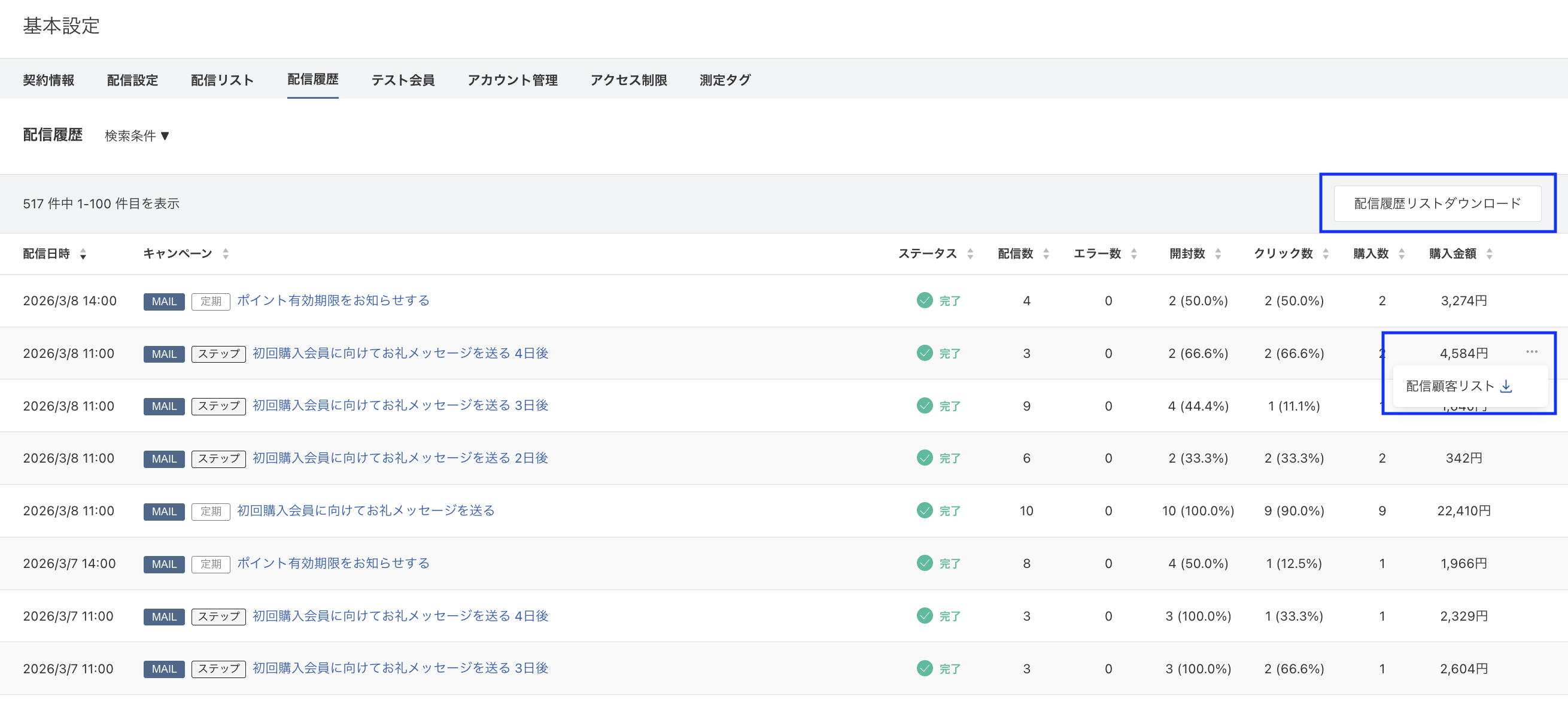Screen dimensions: 1568x711
Task: Switch to the 契約情報 tab
Action: (x=49, y=79)
